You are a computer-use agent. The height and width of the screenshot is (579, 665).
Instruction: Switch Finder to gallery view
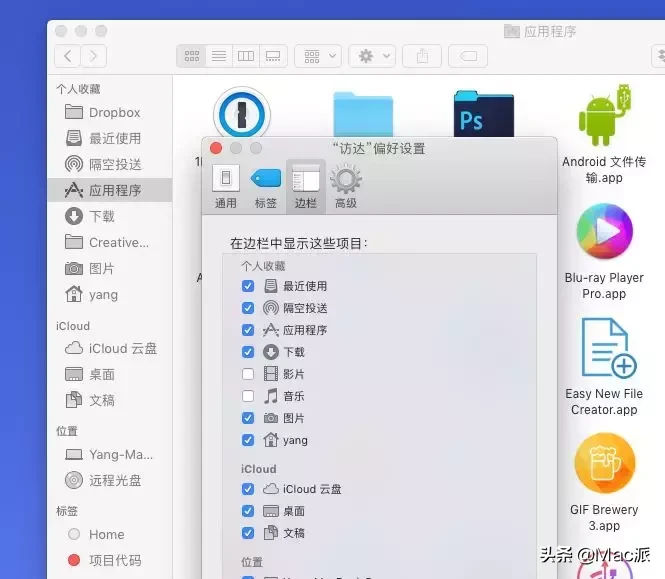point(273,56)
